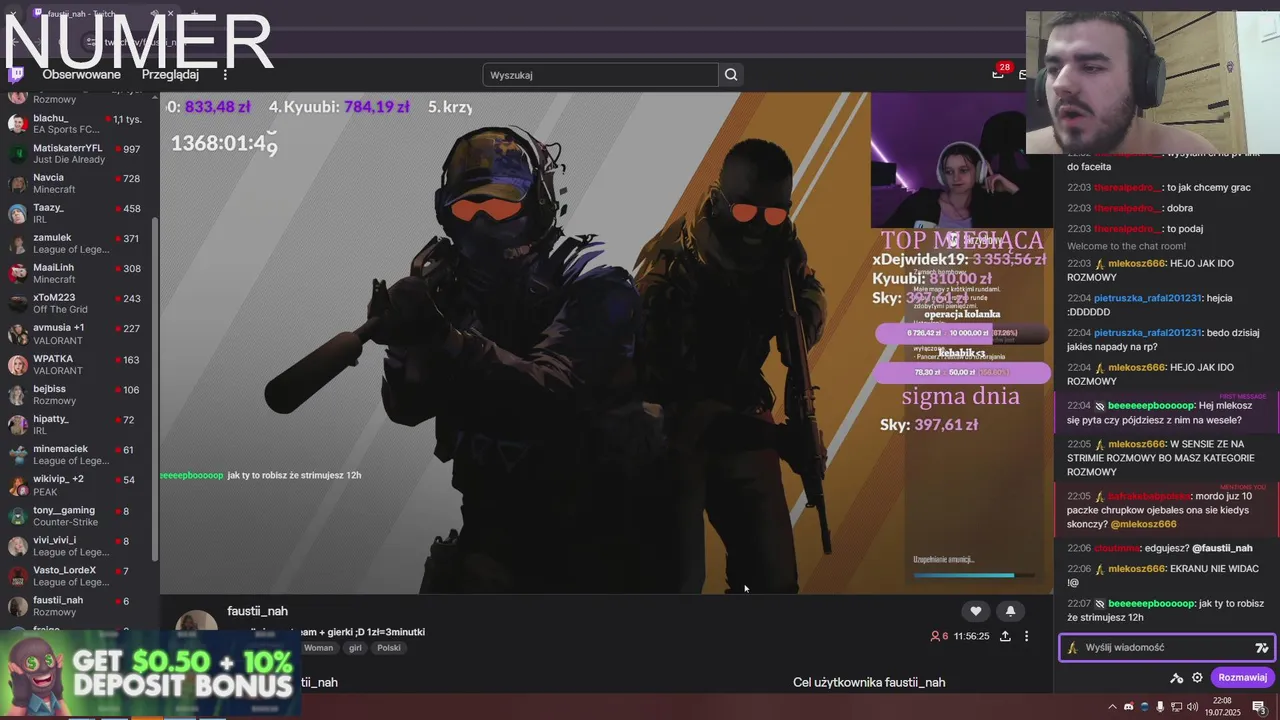Open channel points banana icon
This screenshot has width=1280, height=720.
[1073, 648]
